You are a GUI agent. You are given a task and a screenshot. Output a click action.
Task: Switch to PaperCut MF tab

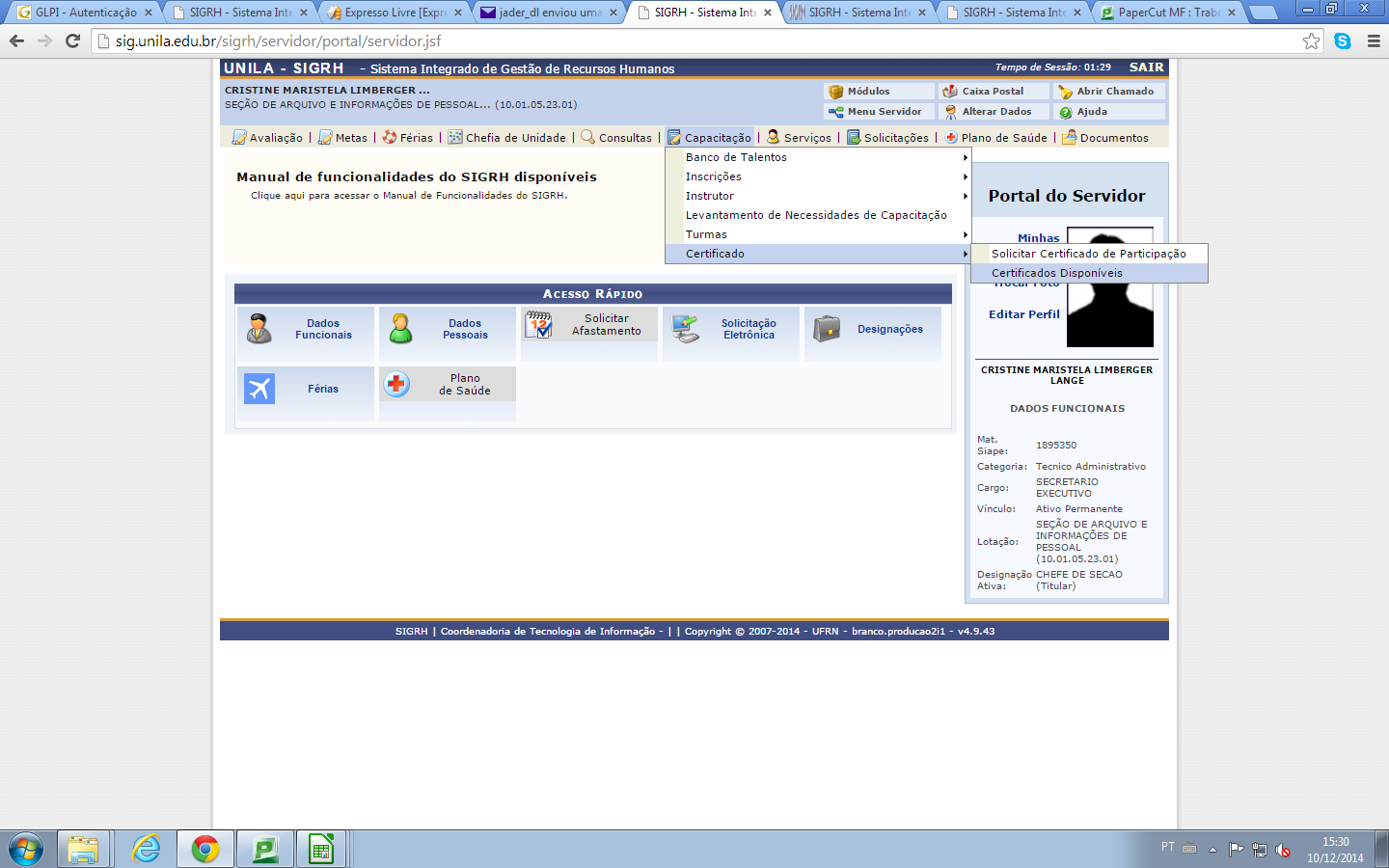tap(1168, 13)
